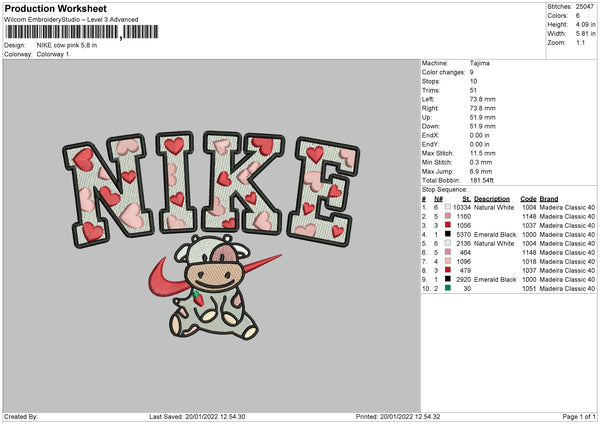Click the NIKE lettering in the design preview
The width and height of the screenshot is (600, 424).
[x=211, y=188]
